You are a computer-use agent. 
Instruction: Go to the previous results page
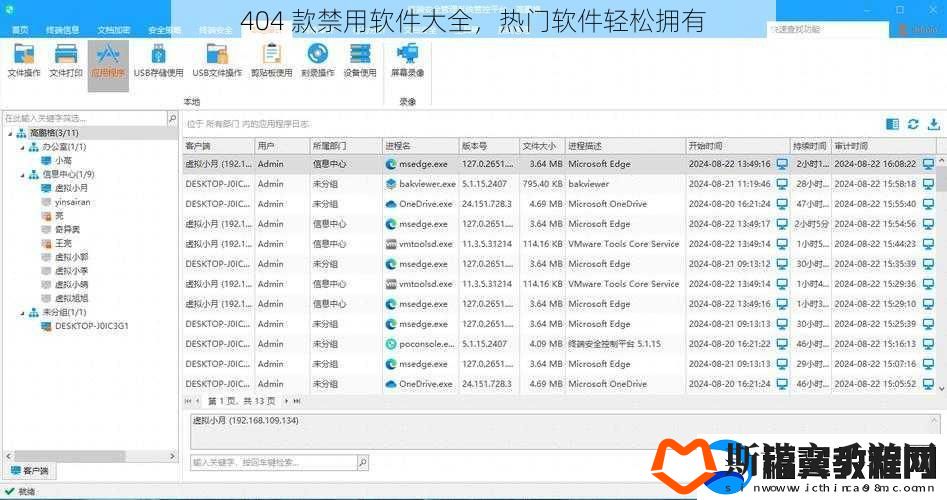coord(198,401)
